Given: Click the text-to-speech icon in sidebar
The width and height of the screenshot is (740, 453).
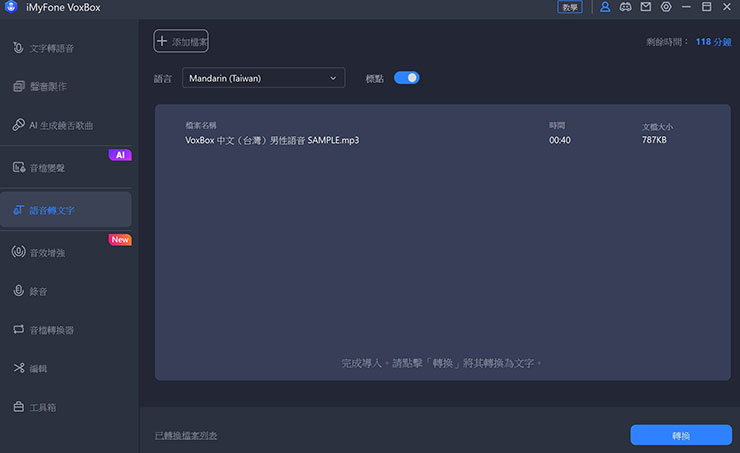Looking at the screenshot, I should (x=18, y=48).
